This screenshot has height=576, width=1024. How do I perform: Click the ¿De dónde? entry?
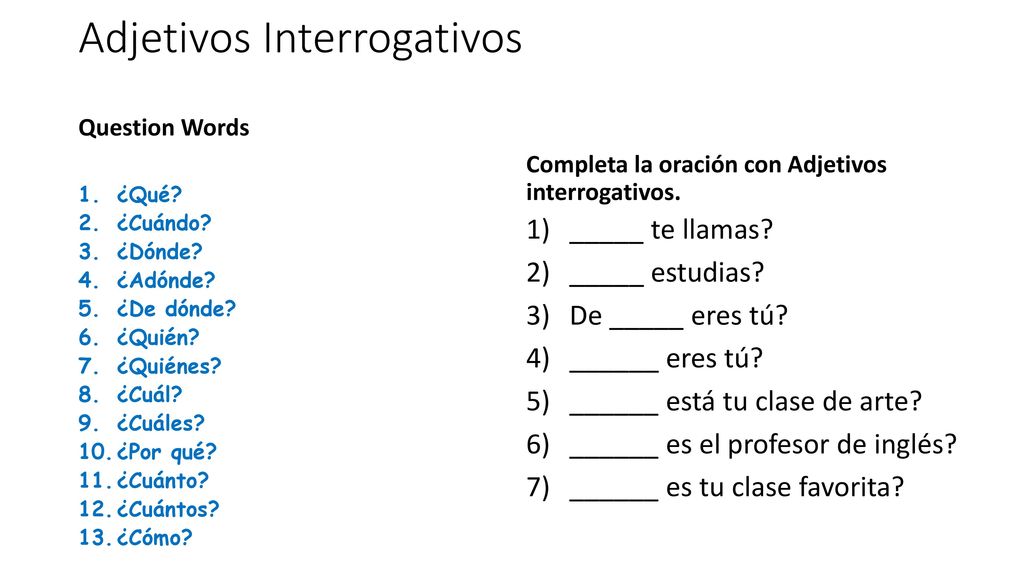[x=176, y=309]
